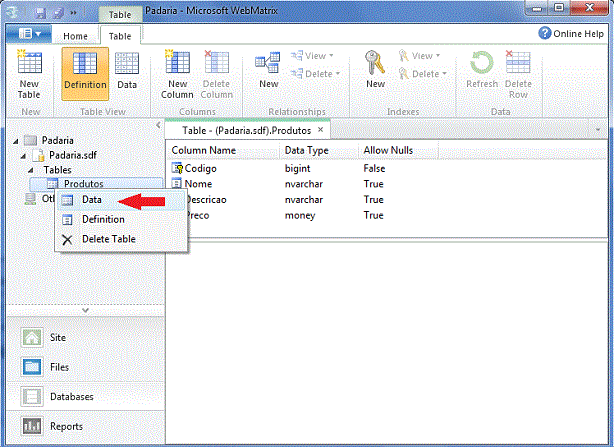Choose Data from the context menu
Viewport: 614px width, 447px height.
coord(121,200)
